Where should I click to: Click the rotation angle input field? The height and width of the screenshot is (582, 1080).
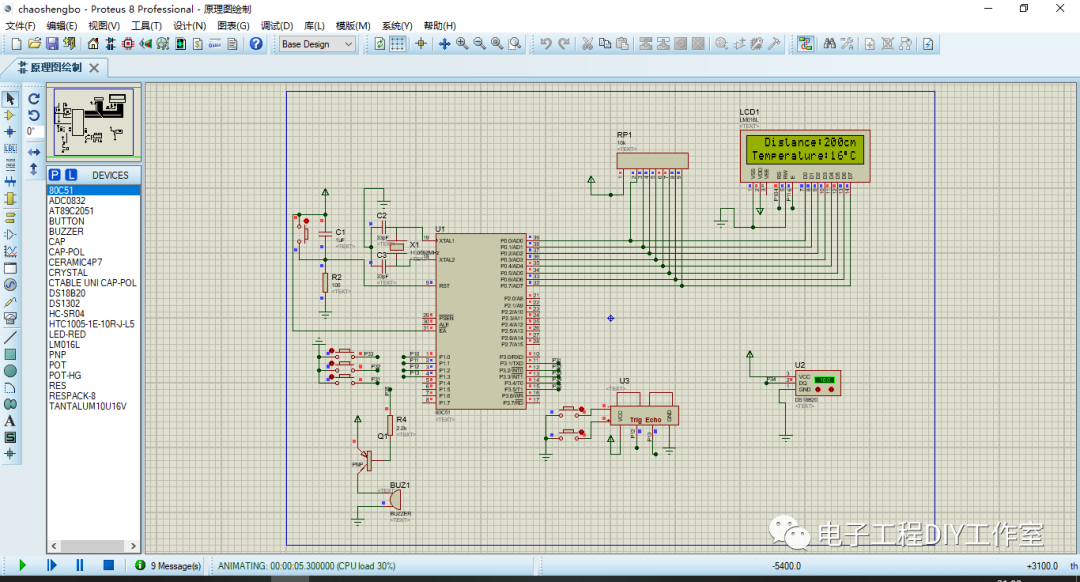pyautogui.click(x=34, y=132)
